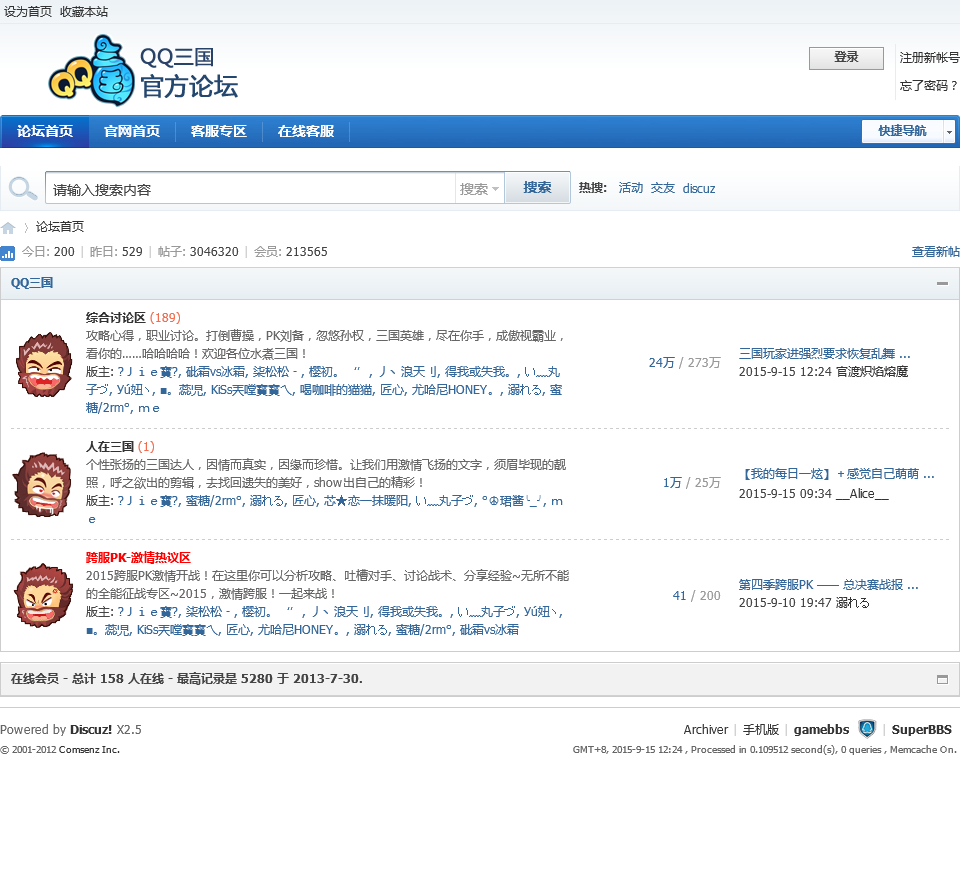Click the 24万 thread count for 综合讨论区
The image size is (960, 873).
coord(661,362)
